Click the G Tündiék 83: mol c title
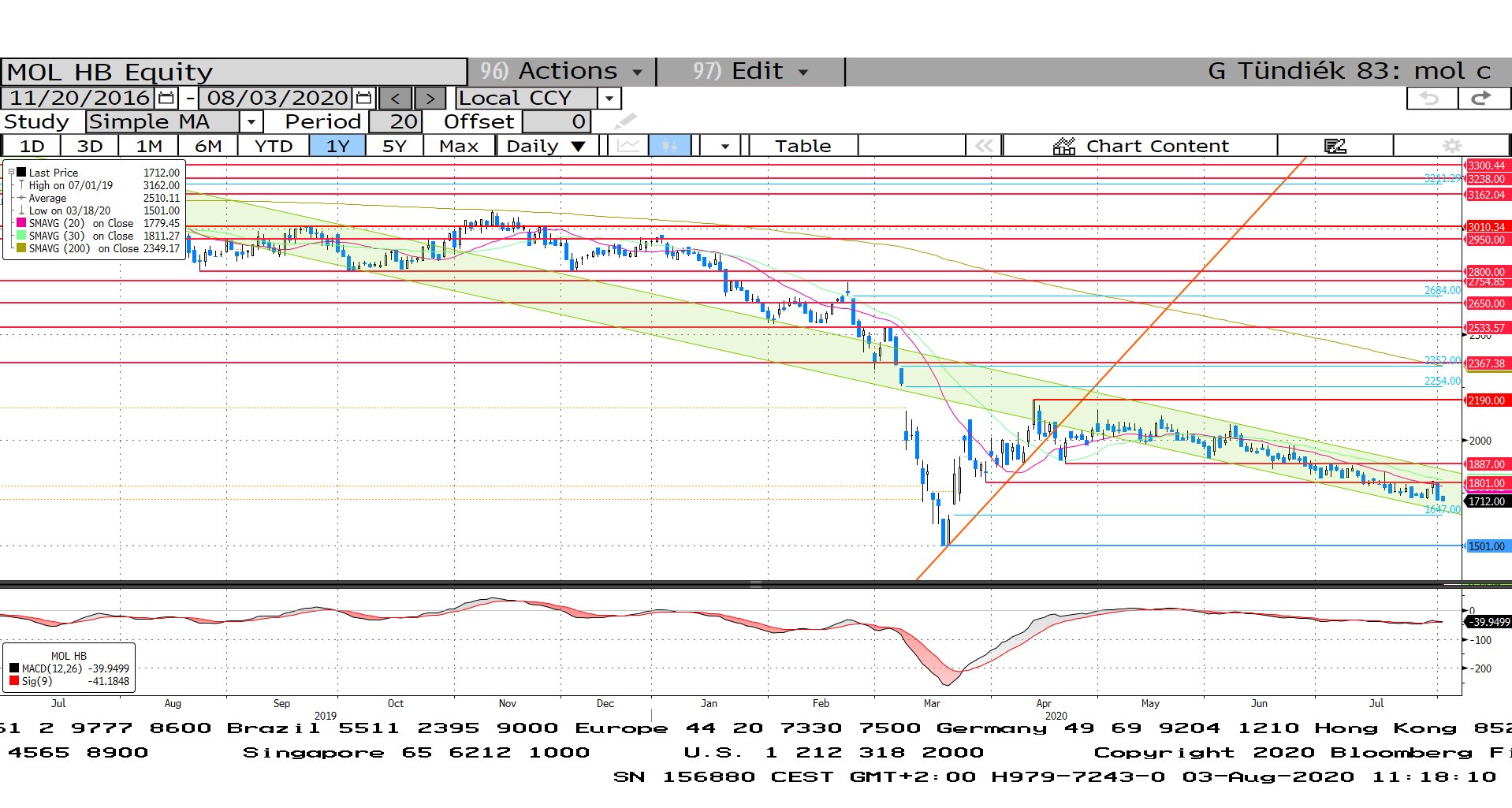This screenshot has width=1512, height=808. tap(1349, 71)
